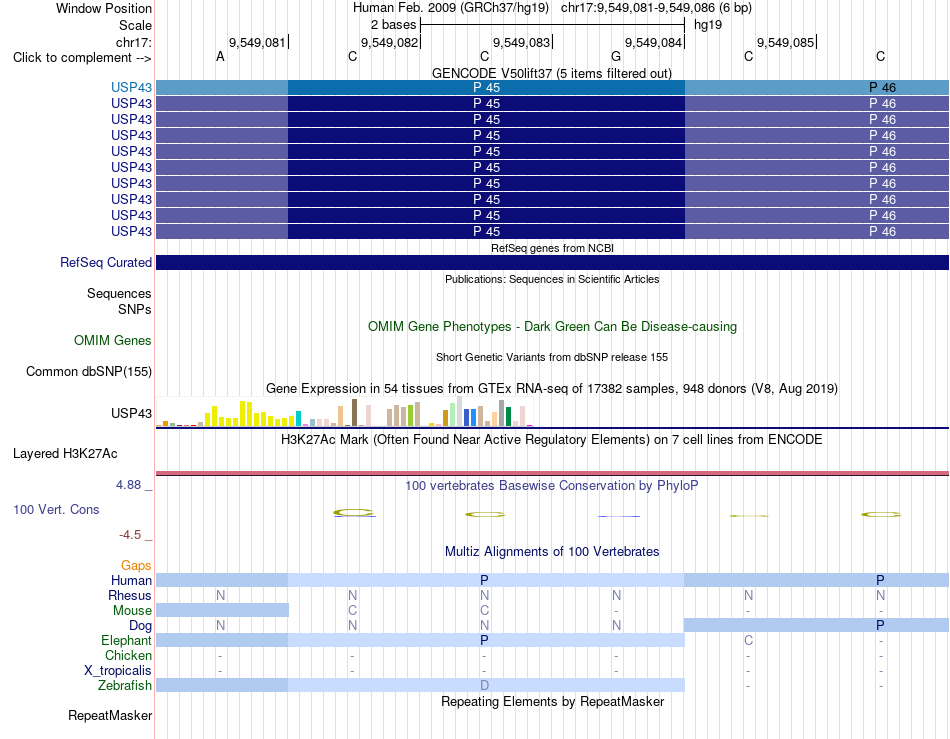Click 'Publications: Sequences in Scientific Articles' title
Viewport: 950px width, 739px height.
click(x=552, y=279)
